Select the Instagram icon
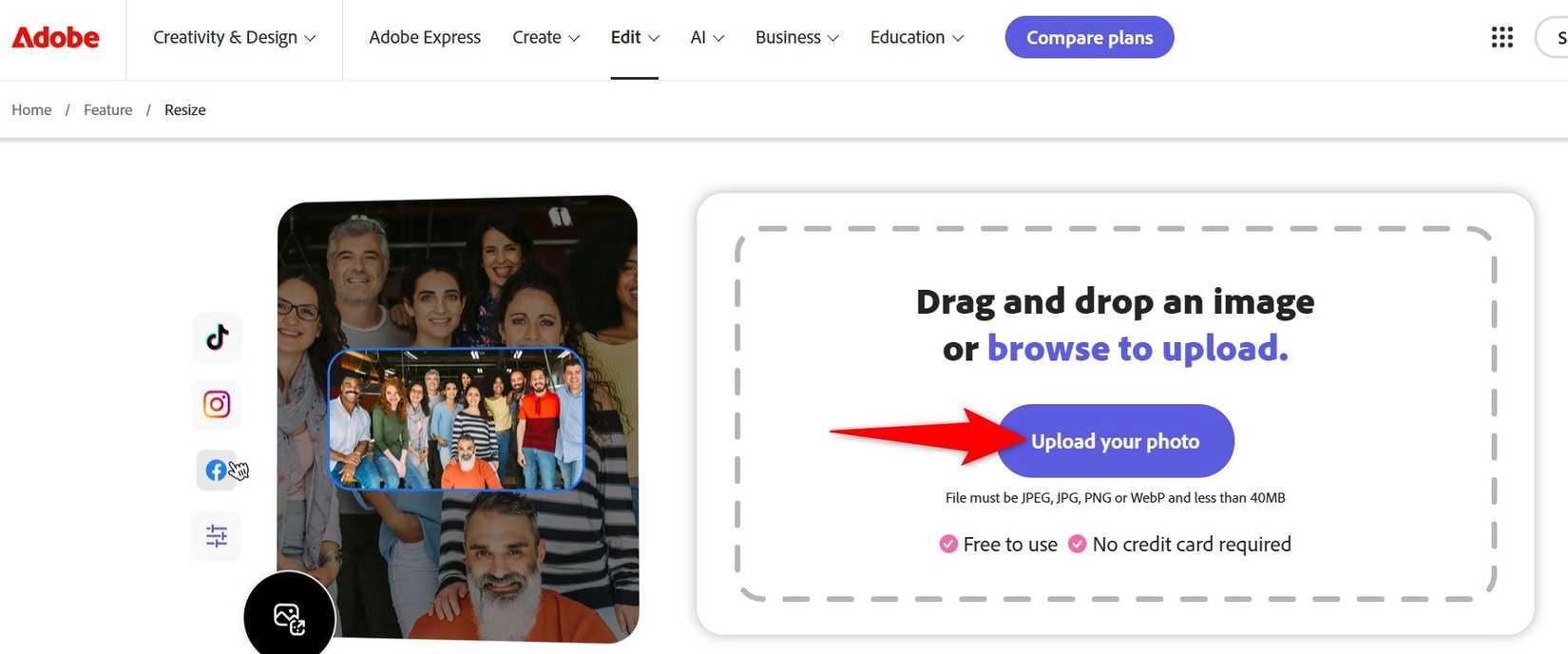 point(217,404)
